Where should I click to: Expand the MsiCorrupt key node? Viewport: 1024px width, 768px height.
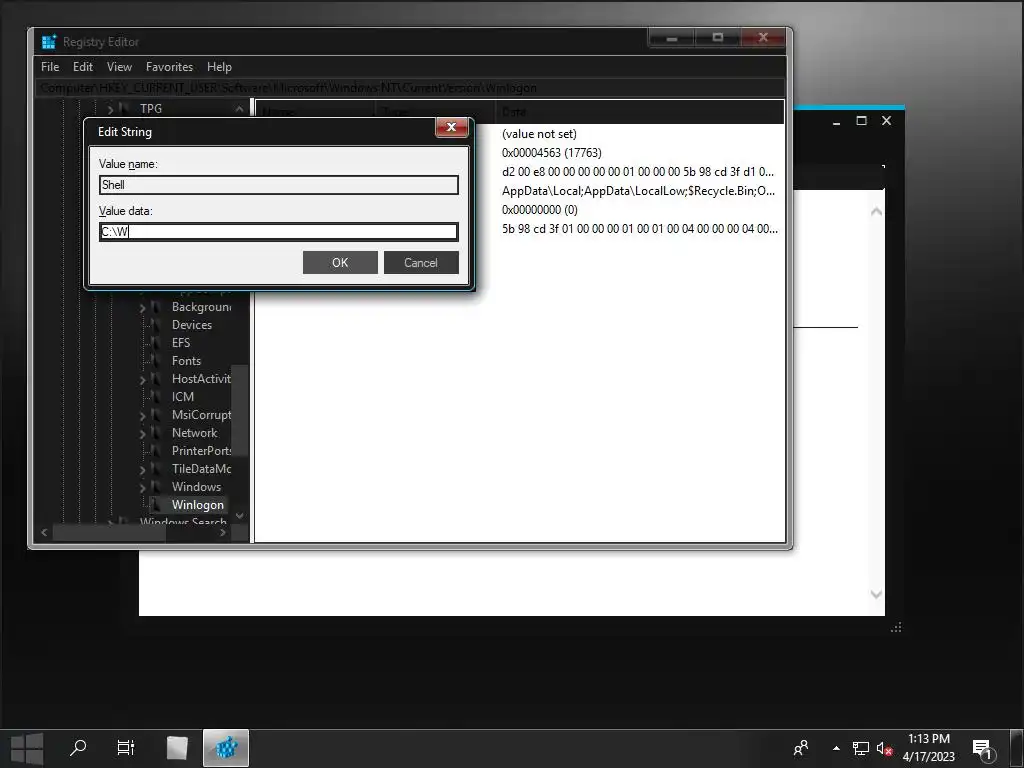[142, 415]
